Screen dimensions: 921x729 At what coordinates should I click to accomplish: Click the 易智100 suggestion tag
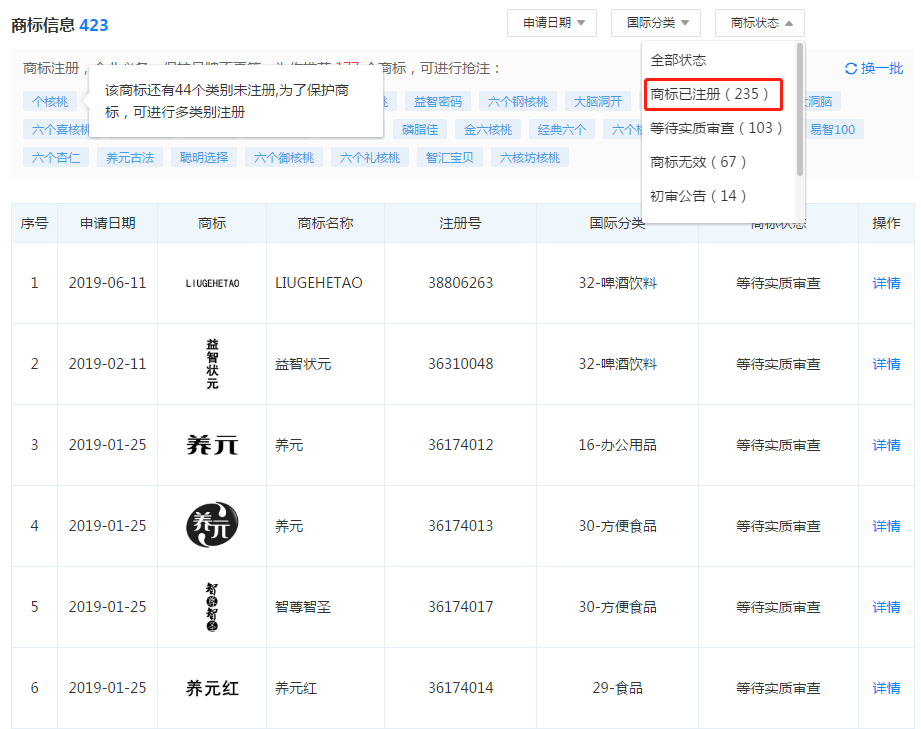click(x=832, y=129)
